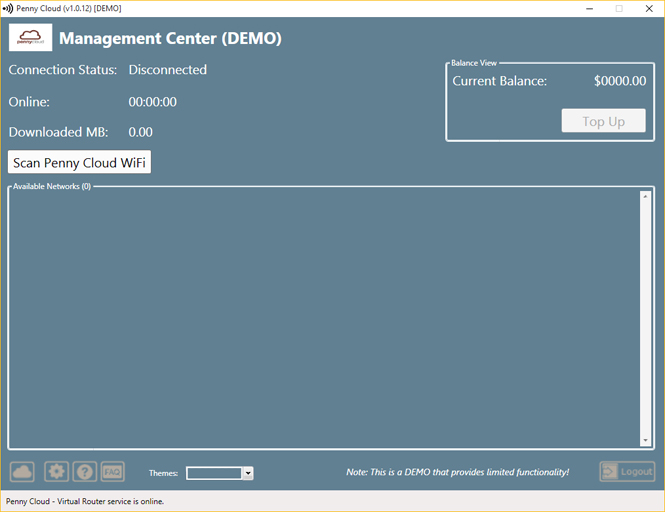Click the networks list scroll up arrow

pyautogui.click(x=645, y=196)
